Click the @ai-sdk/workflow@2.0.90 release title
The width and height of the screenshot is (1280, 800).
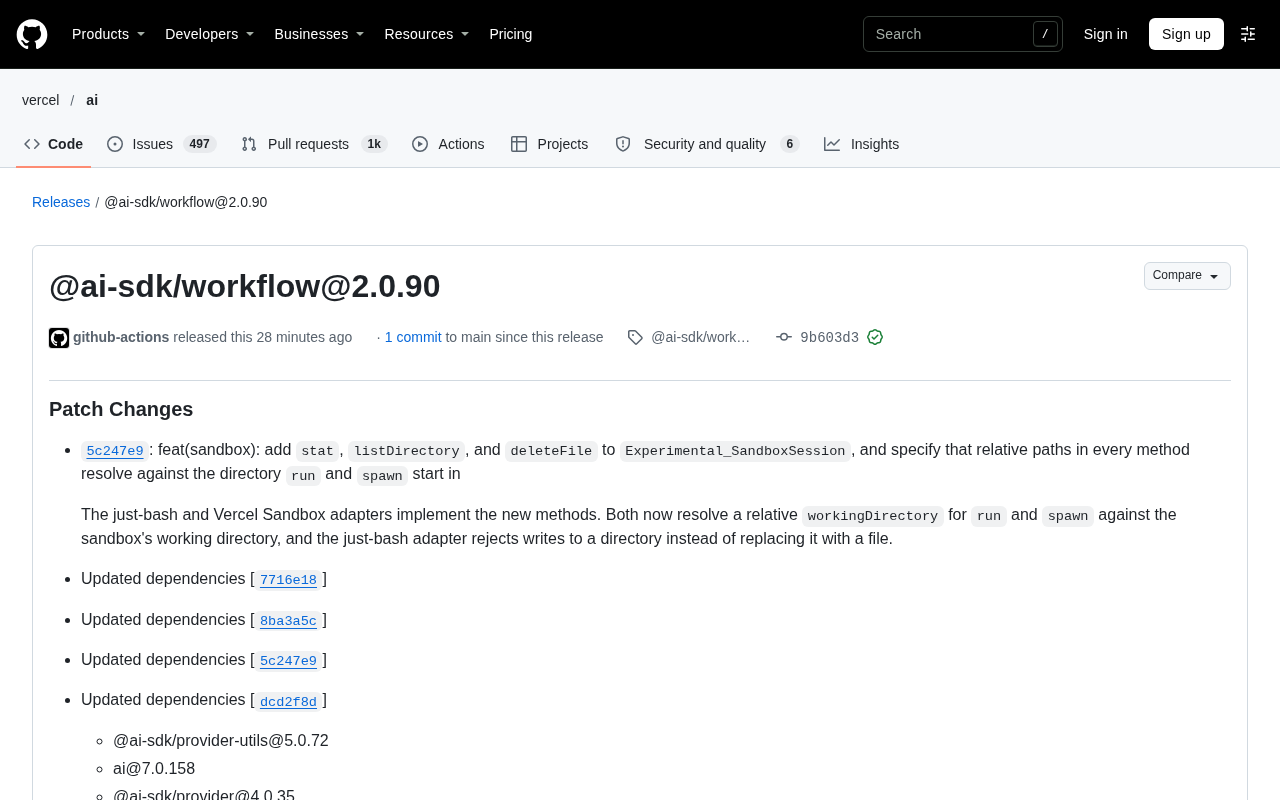tap(245, 286)
